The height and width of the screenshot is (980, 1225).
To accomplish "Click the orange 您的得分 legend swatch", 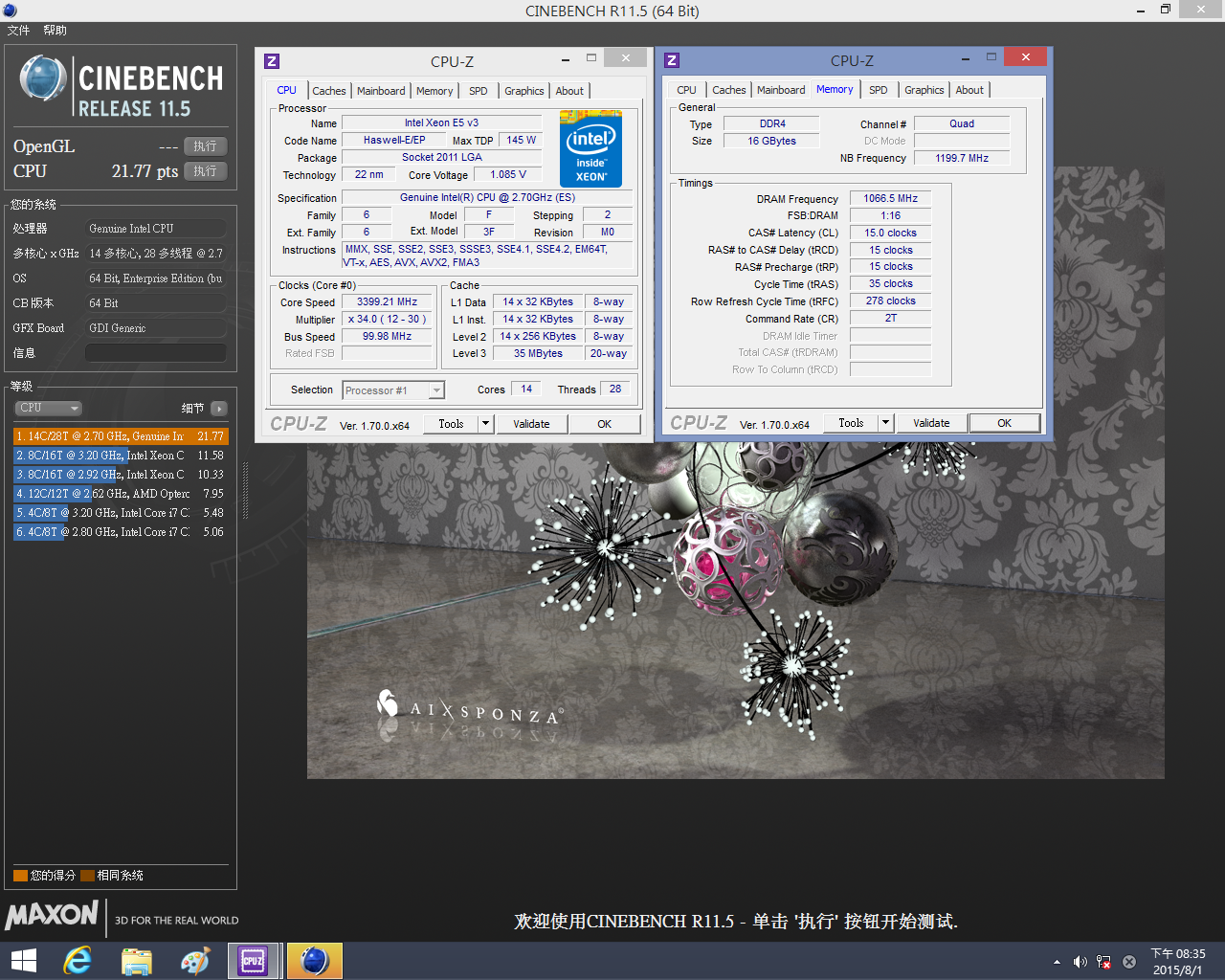I will pyautogui.click(x=20, y=876).
